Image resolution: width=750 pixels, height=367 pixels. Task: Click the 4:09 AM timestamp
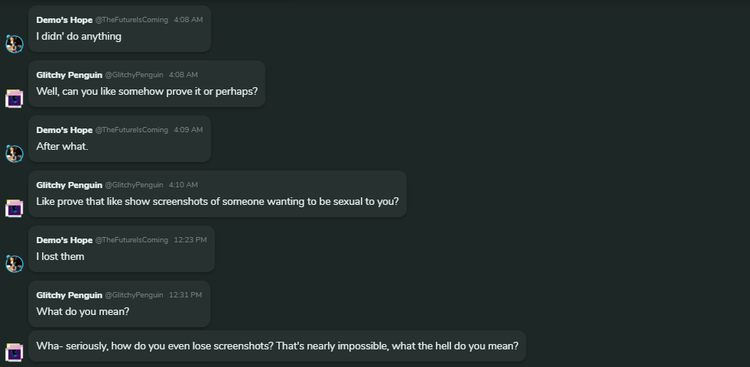click(x=188, y=130)
